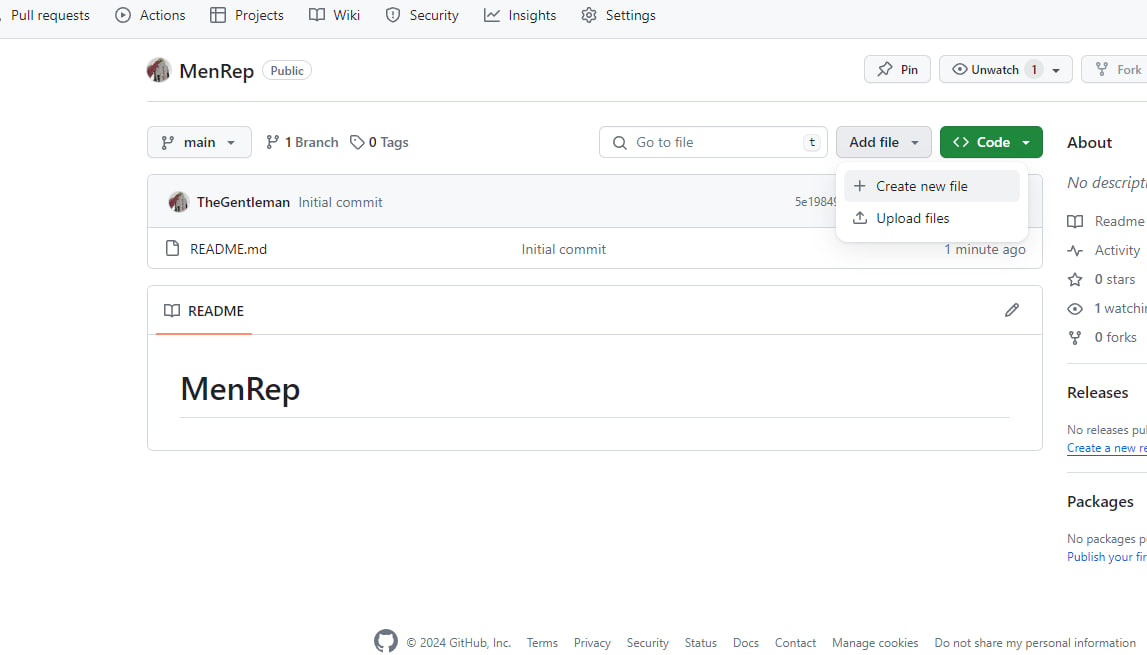Open the Unwatch notification options dropdown arrow
The height and width of the screenshot is (655, 1147).
point(1056,70)
